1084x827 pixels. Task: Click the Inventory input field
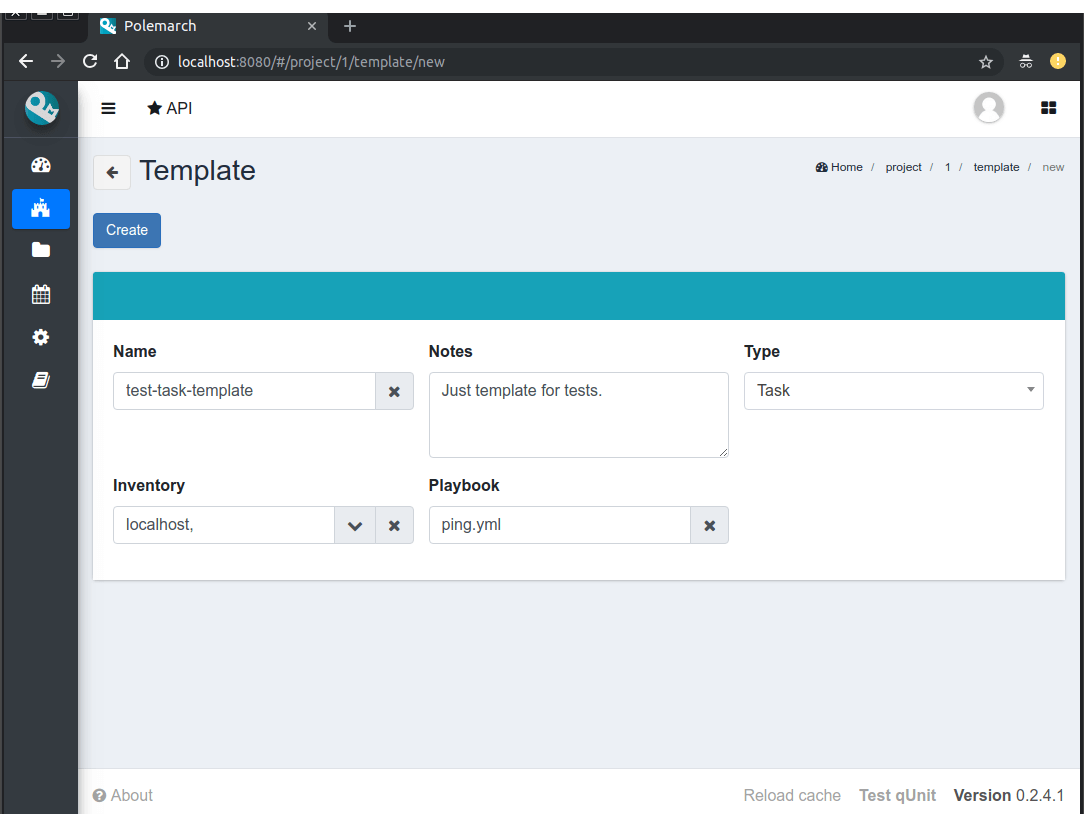point(224,525)
